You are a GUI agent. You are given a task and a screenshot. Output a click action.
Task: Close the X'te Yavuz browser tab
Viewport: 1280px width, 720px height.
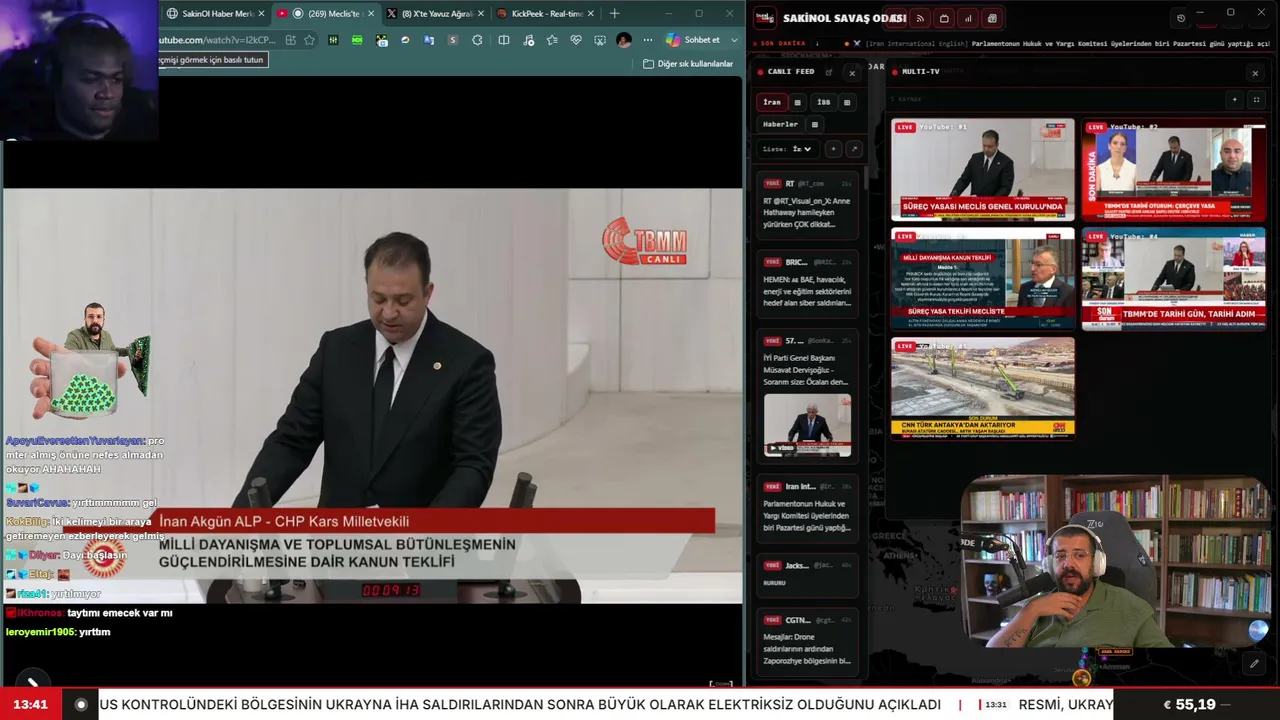(481, 14)
